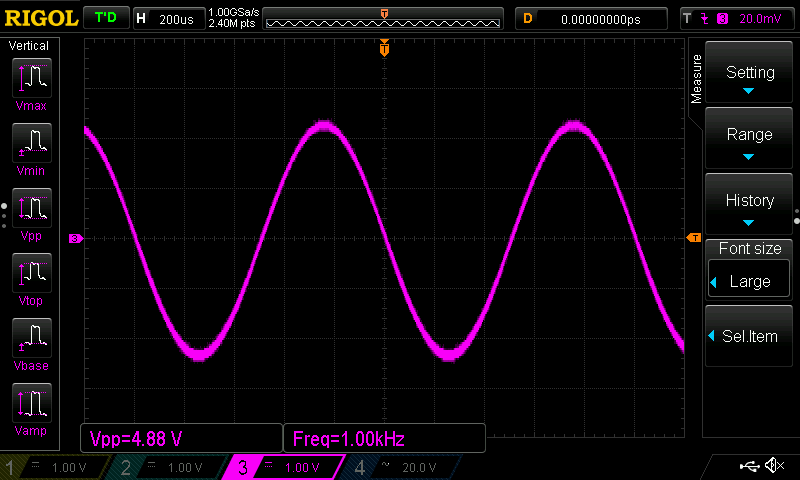Click the channel 4 AC coupling symbol
The image size is (800, 480).
point(386,464)
